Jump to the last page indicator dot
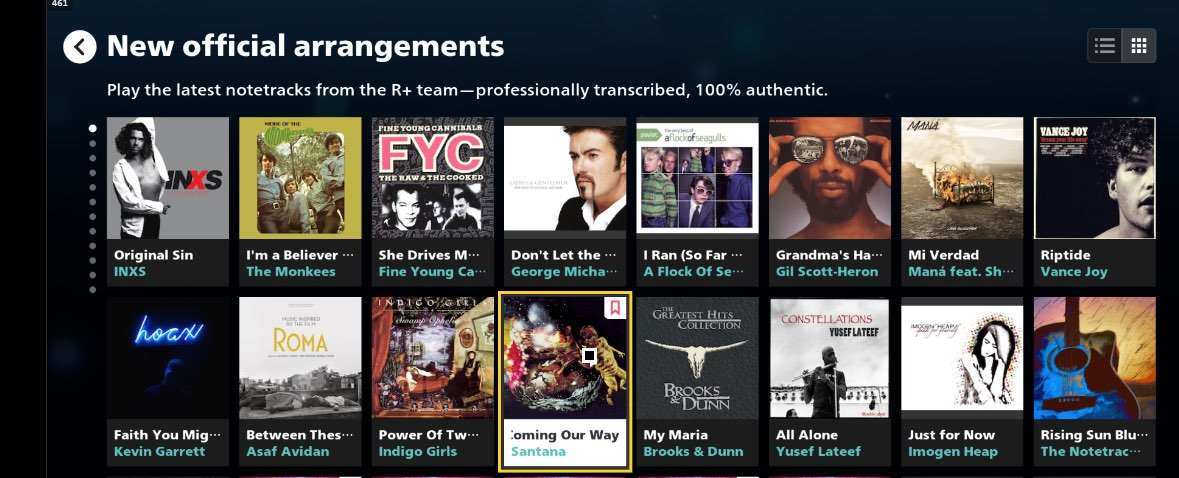The width and height of the screenshot is (1179, 478). point(92,289)
